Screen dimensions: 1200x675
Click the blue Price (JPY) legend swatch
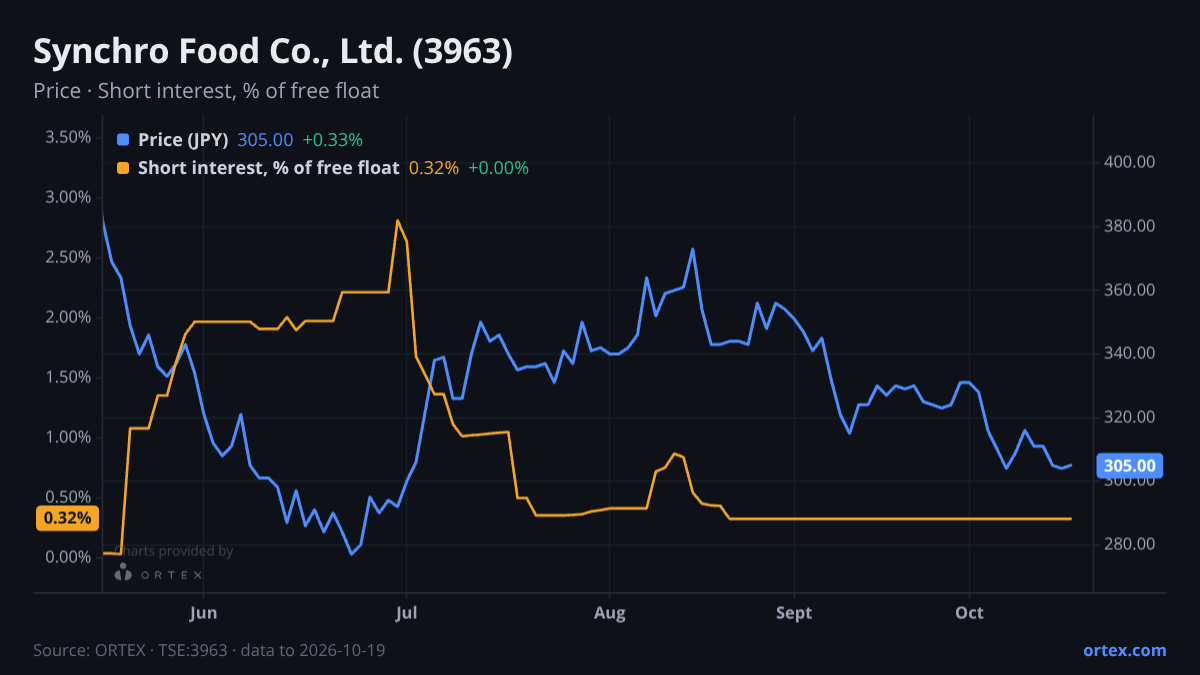coord(123,140)
